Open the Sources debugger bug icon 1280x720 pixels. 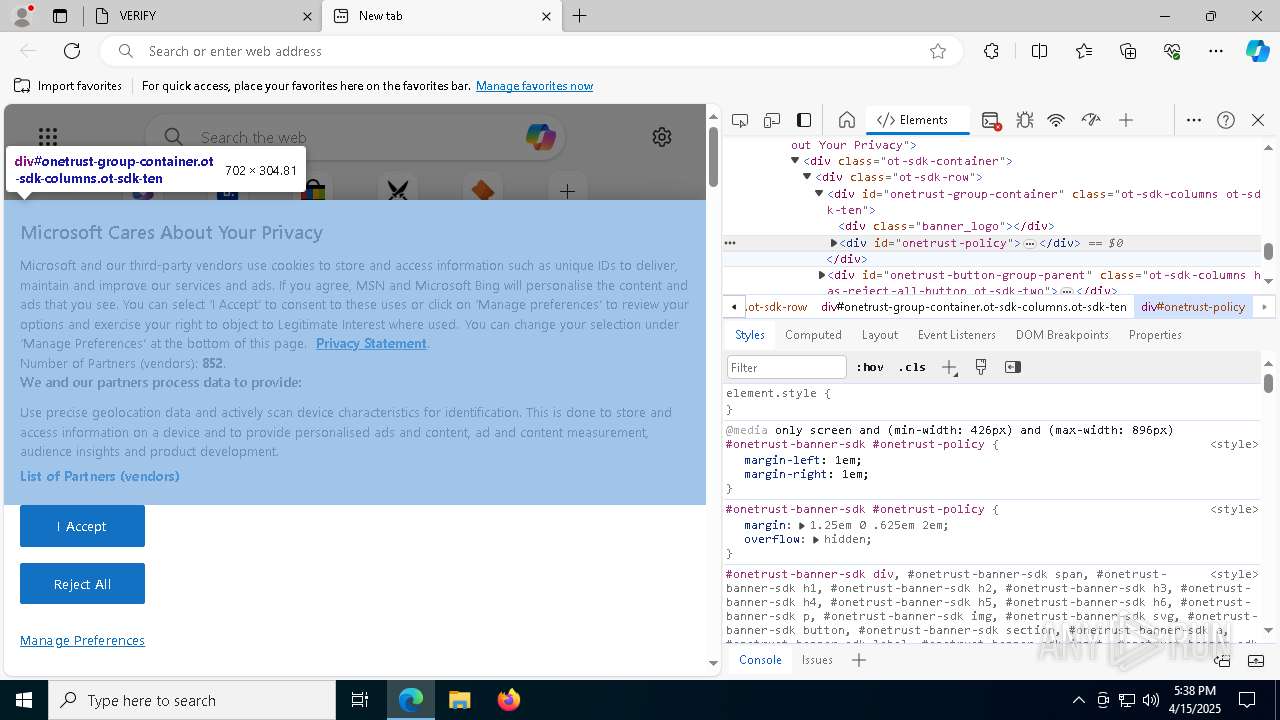point(1024,120)
